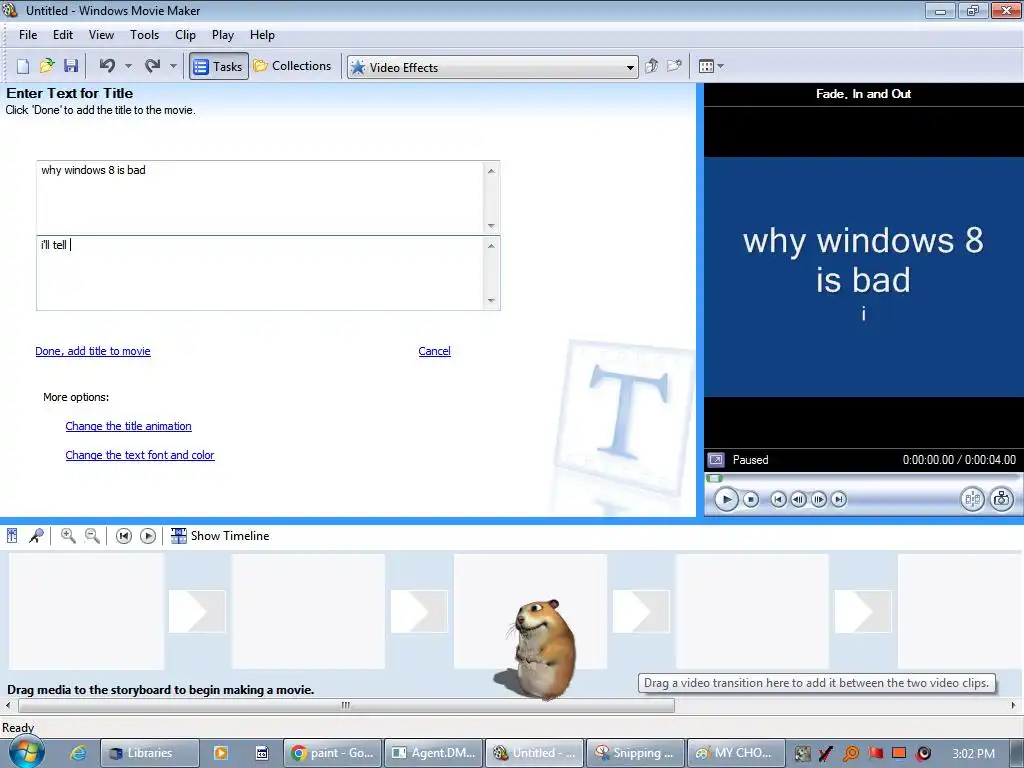
Task: Switch to Show Timeline view
Action: pos(219,536)
